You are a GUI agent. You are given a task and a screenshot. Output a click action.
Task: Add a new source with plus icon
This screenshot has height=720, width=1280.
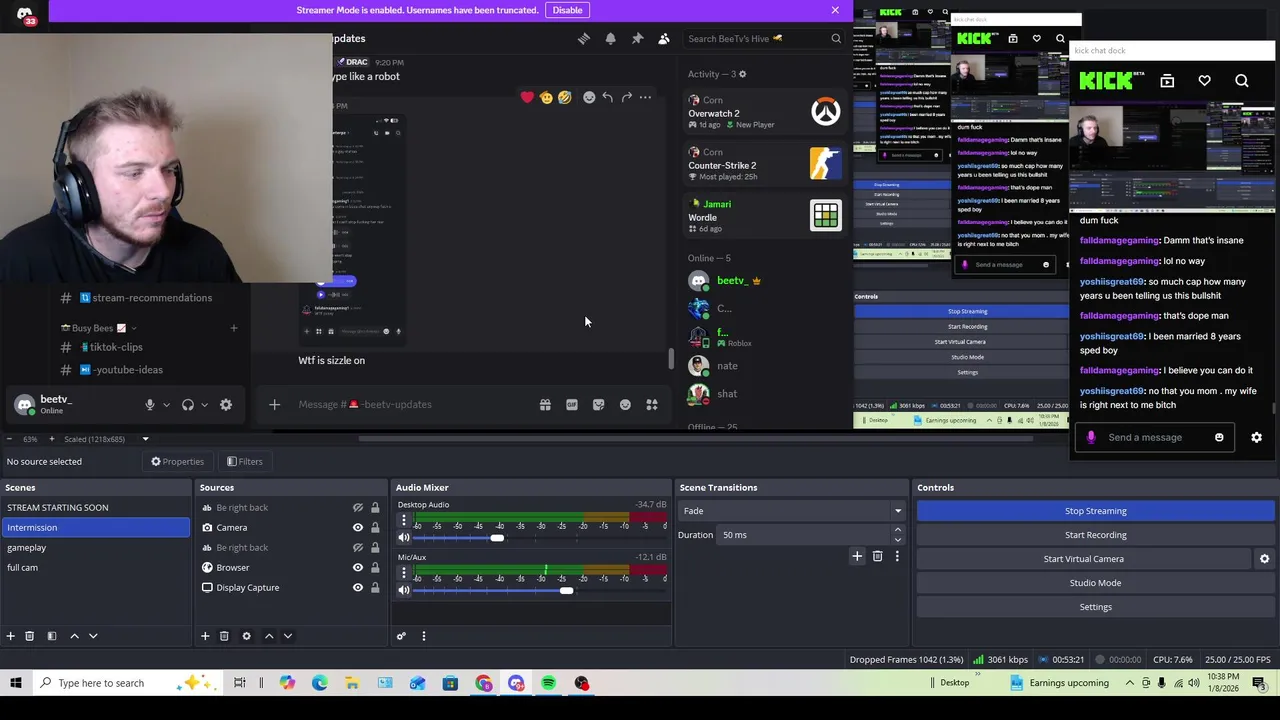tap(205, 636)
